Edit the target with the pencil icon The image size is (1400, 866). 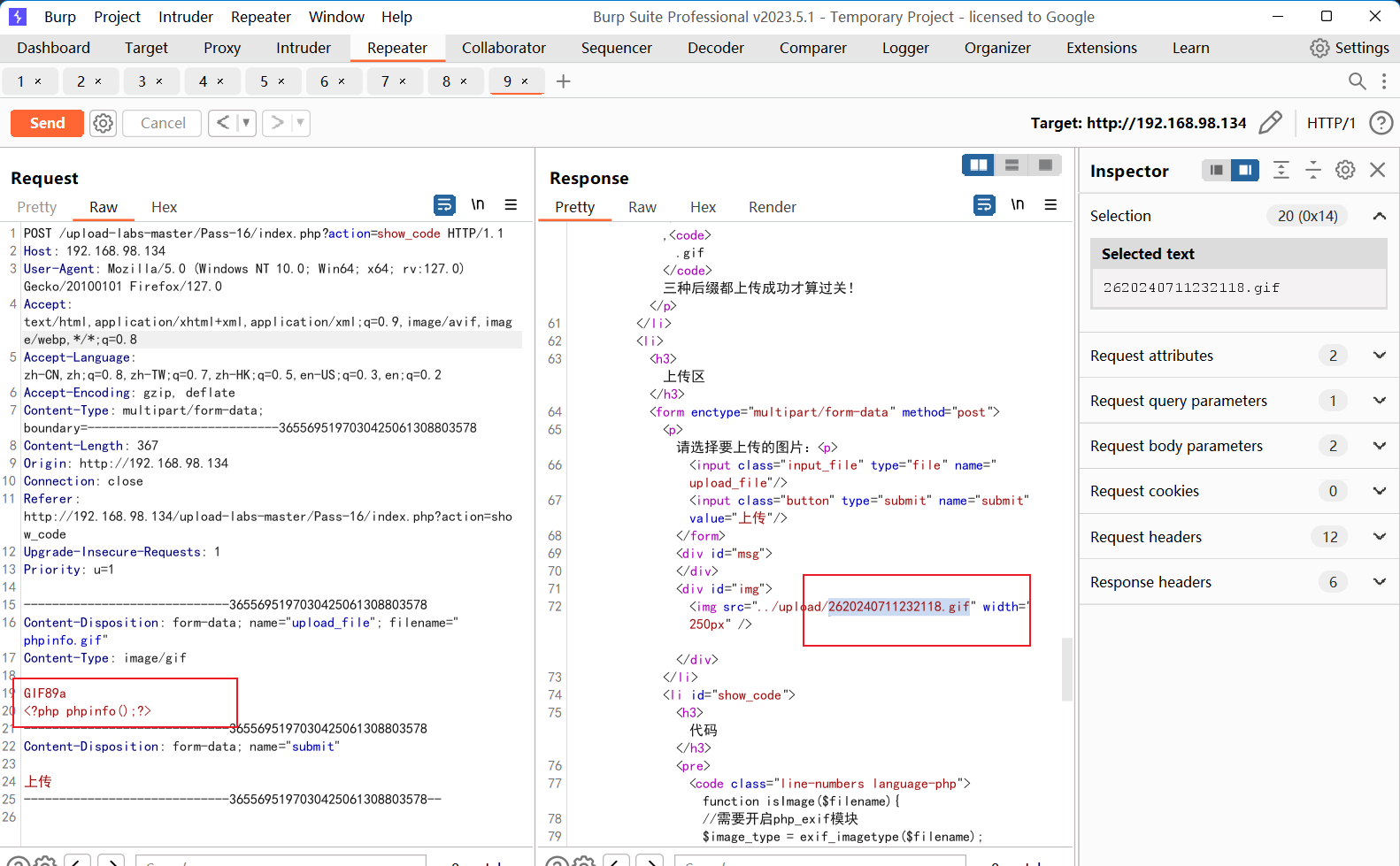point(1270,122)
